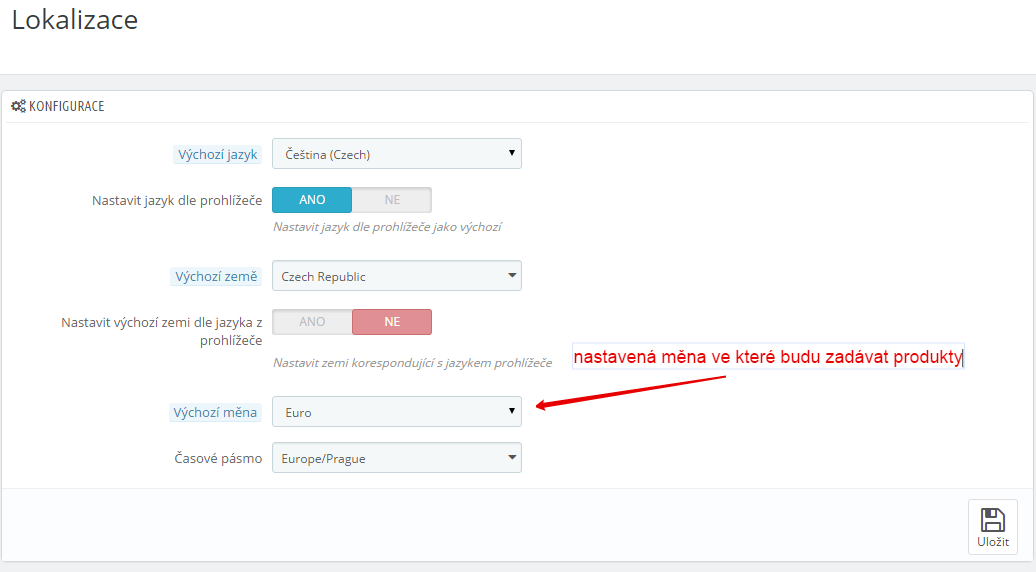Click the Výchozí měna label
Viewport: 1036px width, 572px height.
pos(215,412)
